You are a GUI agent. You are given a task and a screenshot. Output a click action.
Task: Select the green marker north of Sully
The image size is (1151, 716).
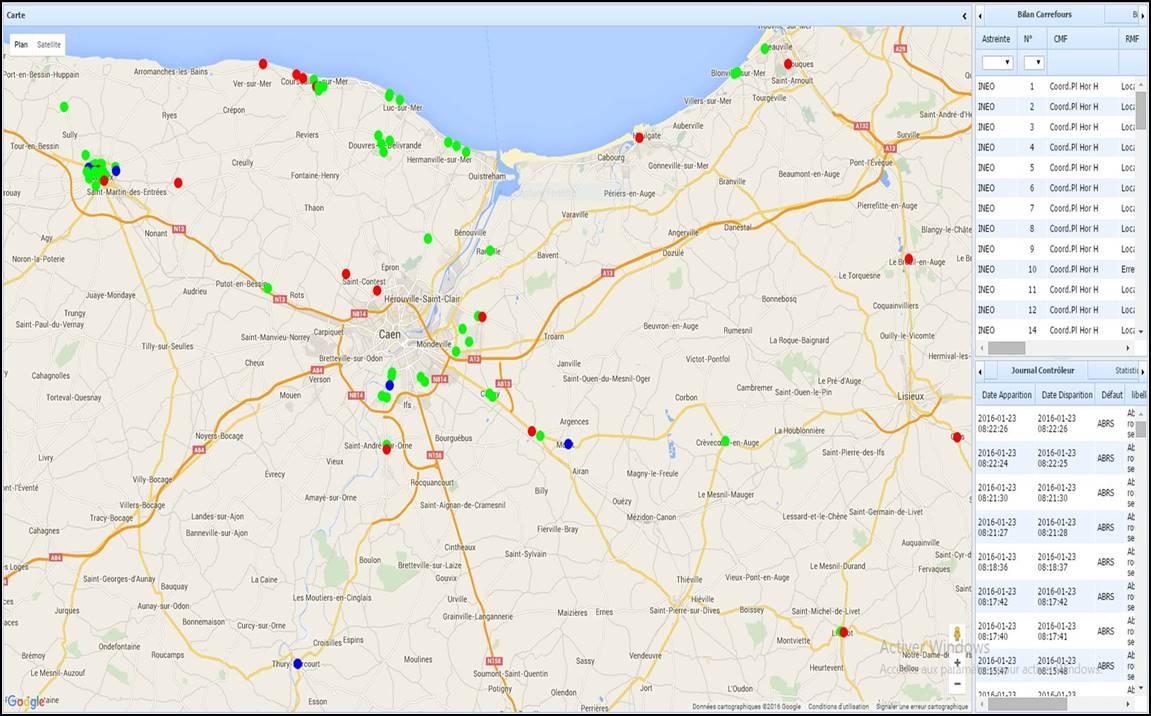pos(64,106)
